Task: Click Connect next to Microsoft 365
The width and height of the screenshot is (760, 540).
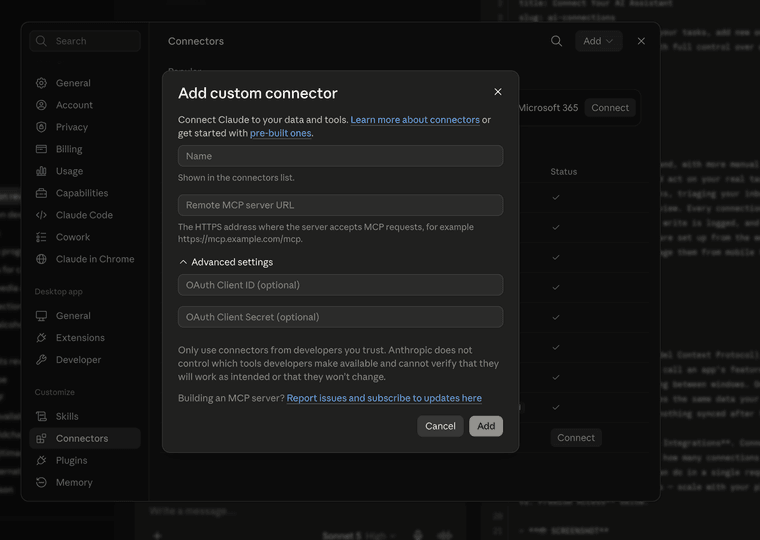Action: (610, 108)
